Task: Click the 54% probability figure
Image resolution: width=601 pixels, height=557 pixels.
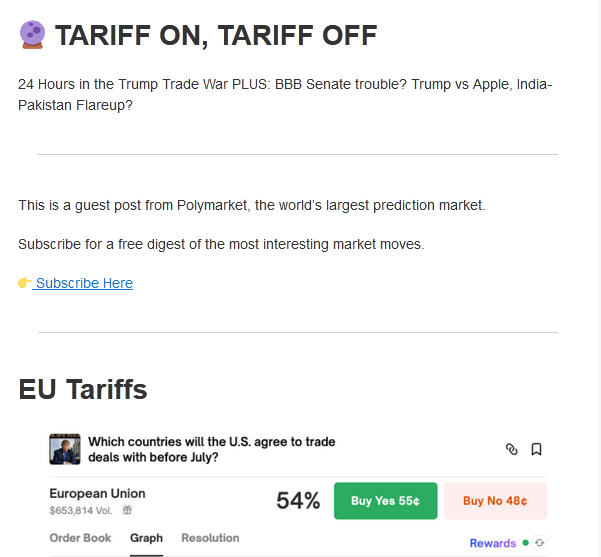Action: pyautogui.click(x=298, y=501)
